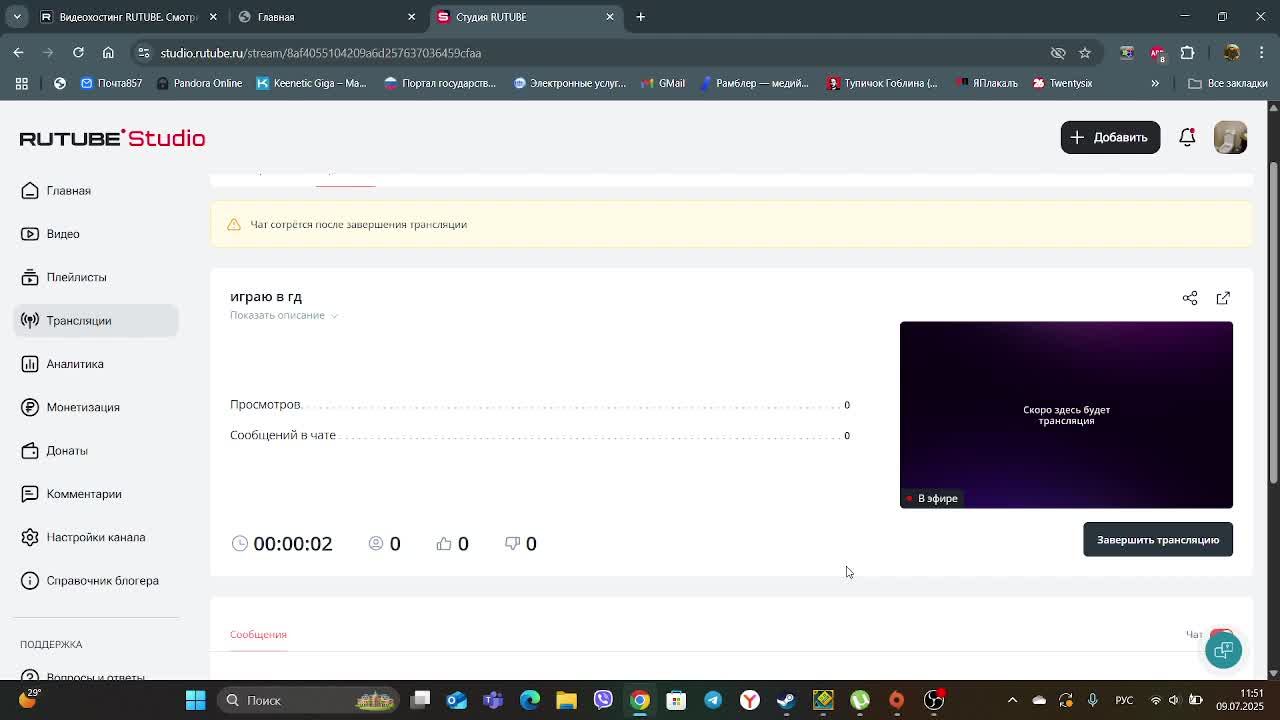Screen dimensions: 1280x720
Task: Click the monetization icon beside Монетизация
Action: 30,407
